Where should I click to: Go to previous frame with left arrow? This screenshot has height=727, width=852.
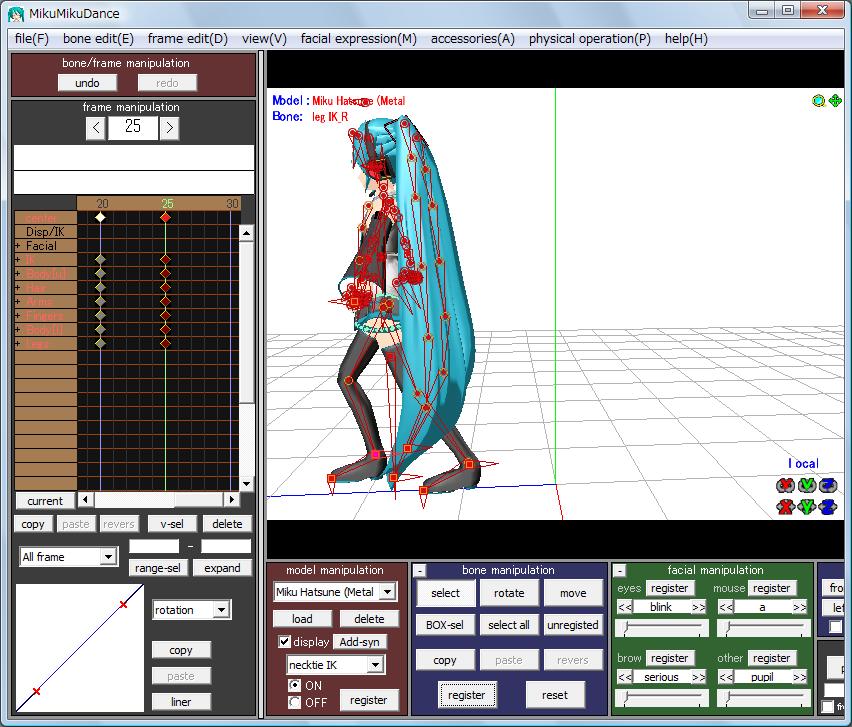click(96, 128)
